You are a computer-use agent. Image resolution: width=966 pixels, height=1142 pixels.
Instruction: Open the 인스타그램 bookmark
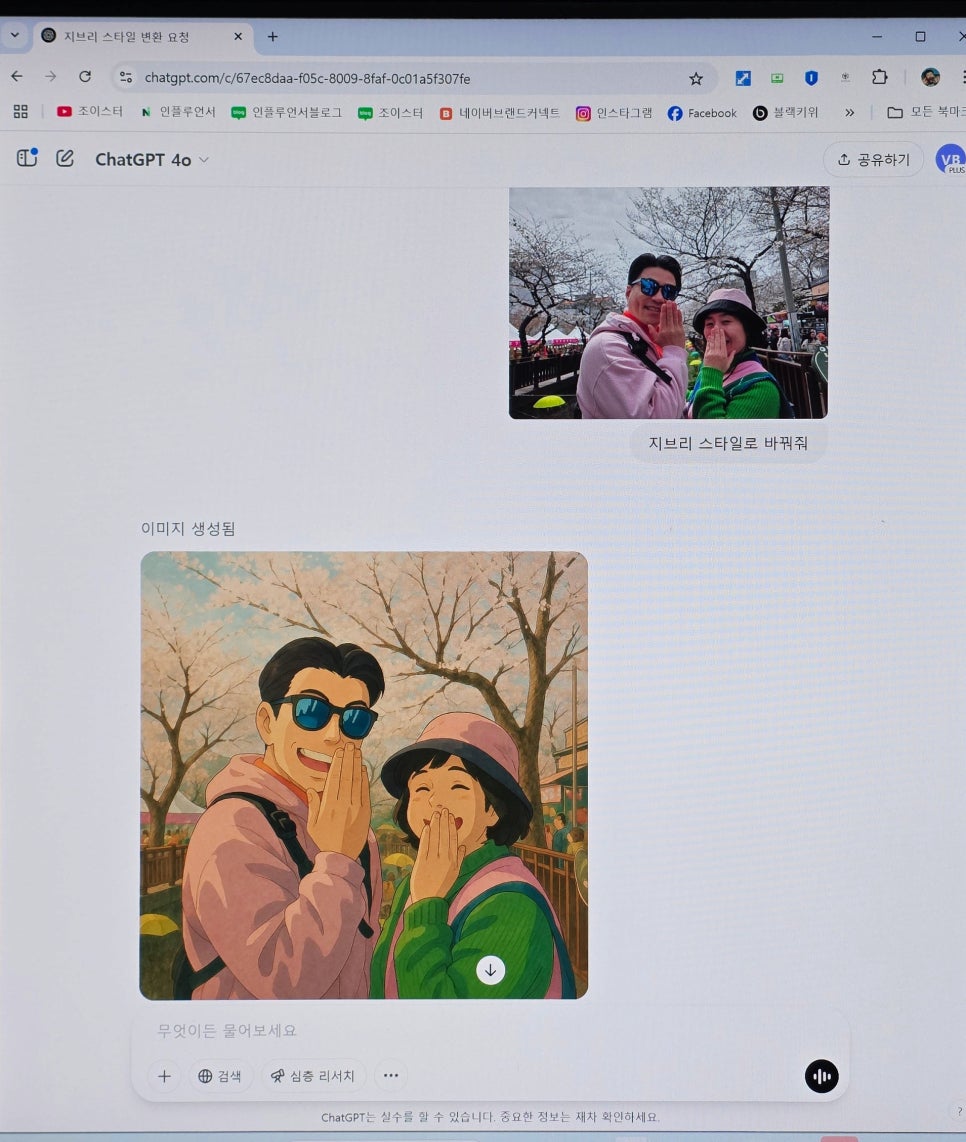coord(613,113)
